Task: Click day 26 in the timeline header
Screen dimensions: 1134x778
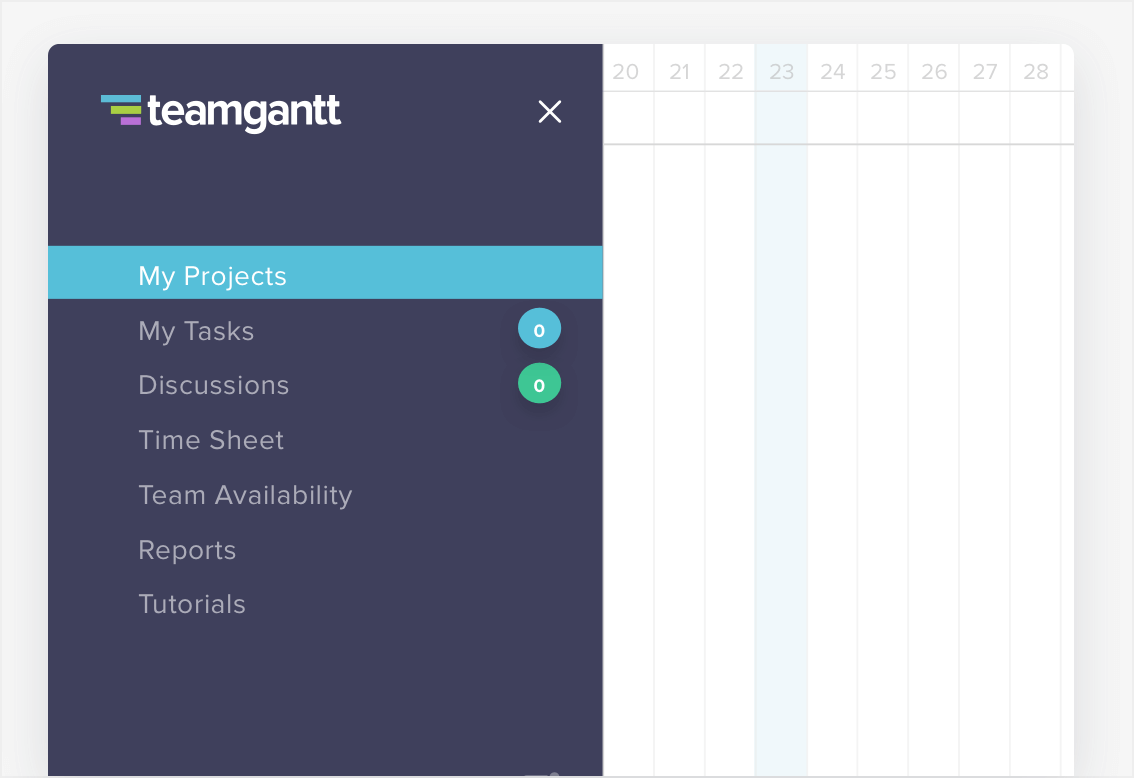Action: coord(934,70)
